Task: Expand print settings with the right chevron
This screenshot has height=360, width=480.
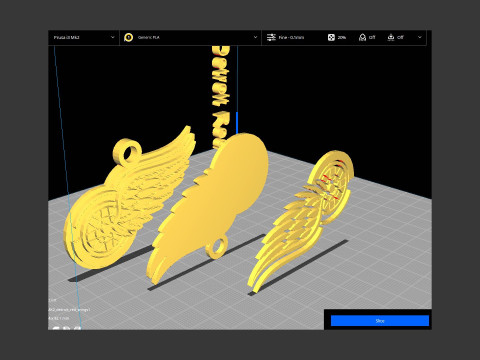Action: point(420,37)
